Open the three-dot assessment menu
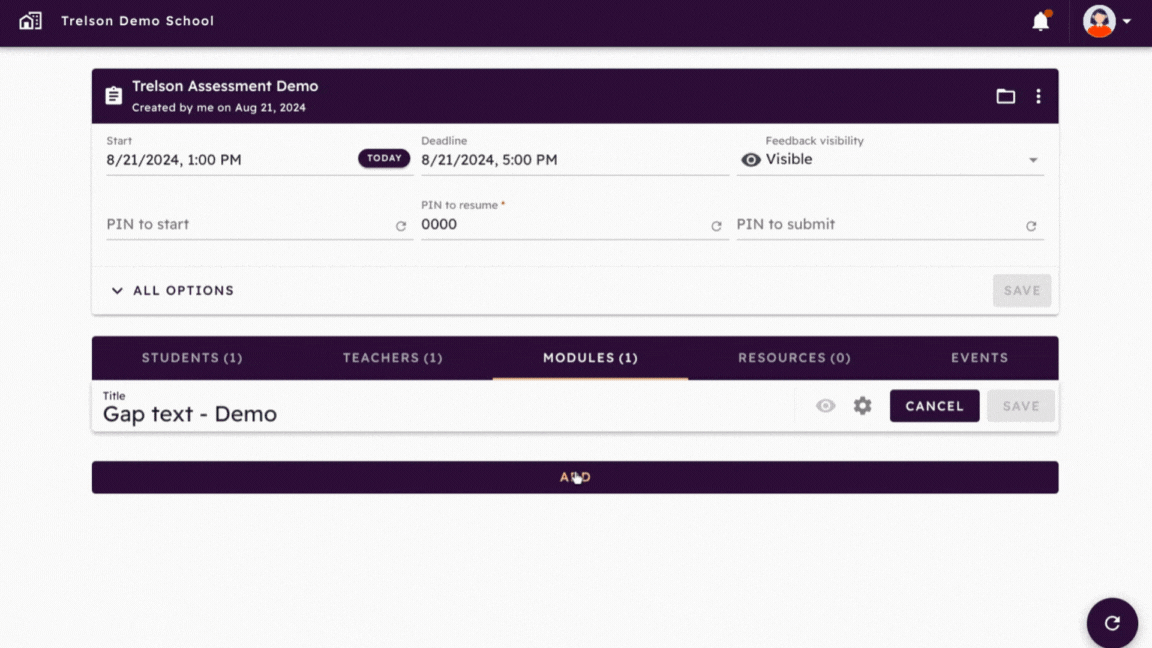The width and height of the screenshot is (1152, 648). [1038, 96]
